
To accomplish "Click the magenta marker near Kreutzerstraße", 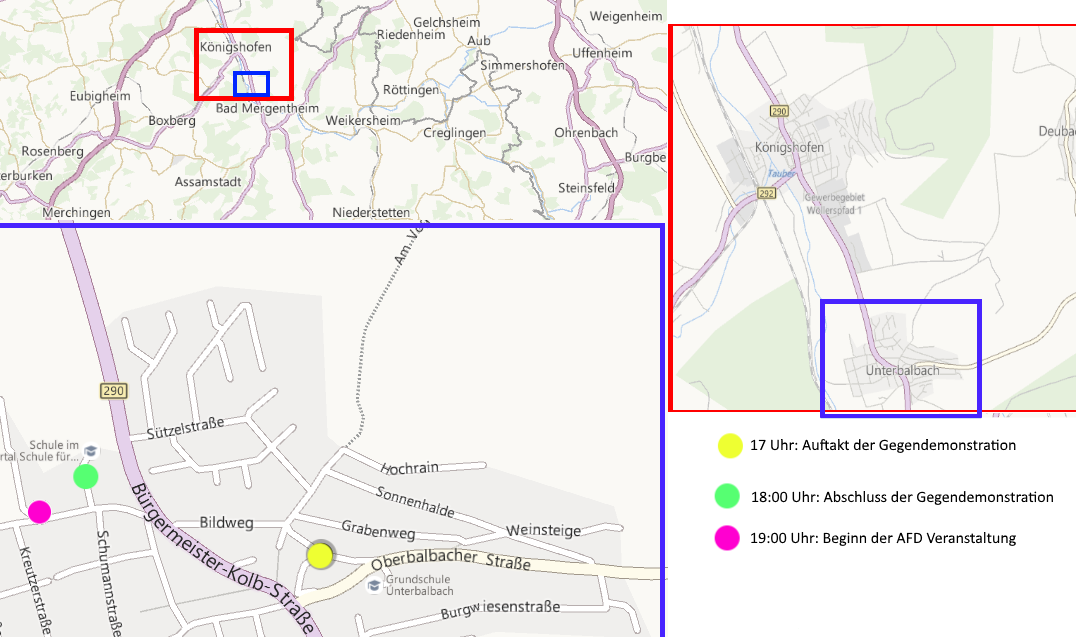I will click(x=39, y=512).
